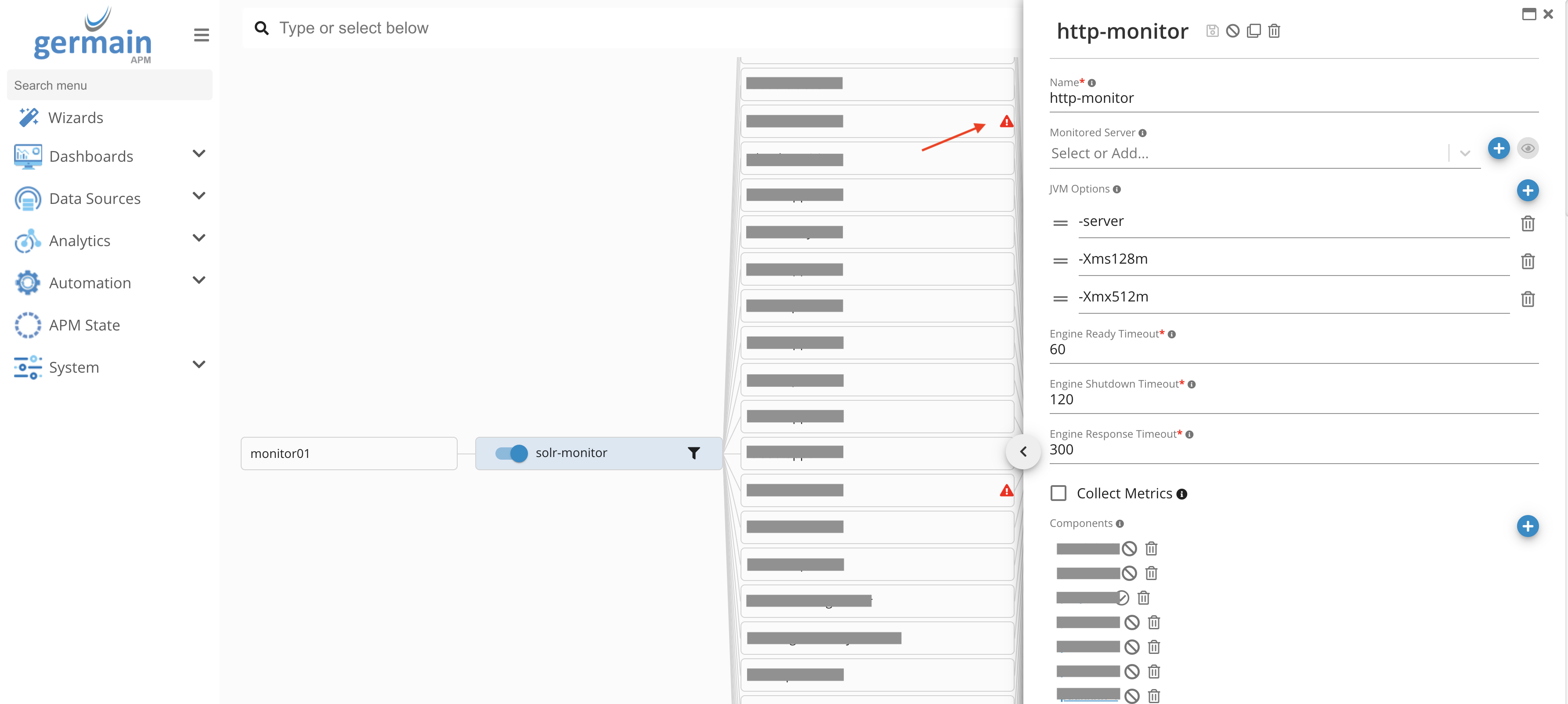This screenshot has height=704, width=1568.
Task: Open APM State in the sidebar
Action: (x=84, y=325)
